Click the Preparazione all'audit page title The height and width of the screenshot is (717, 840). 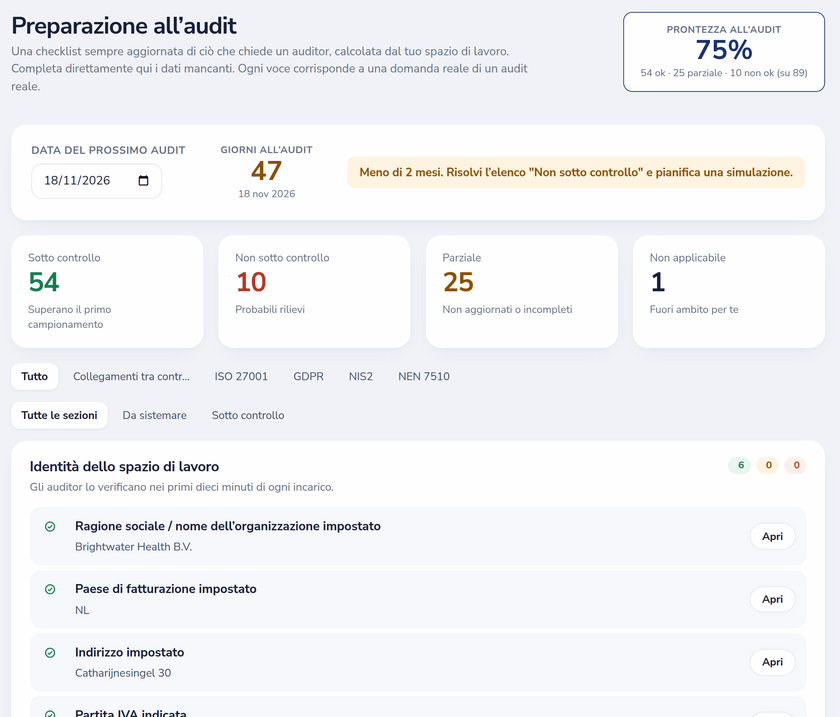(x=124, y=26)
